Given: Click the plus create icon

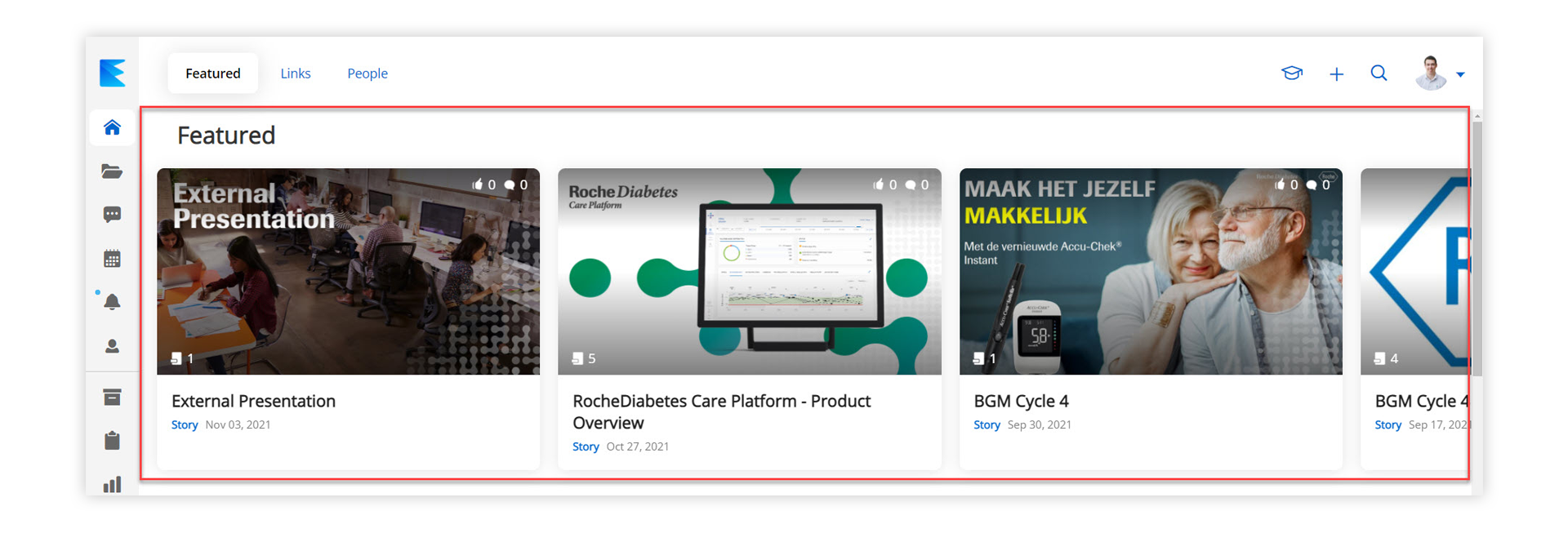Looking at the screenshot, I should 1336,74.
